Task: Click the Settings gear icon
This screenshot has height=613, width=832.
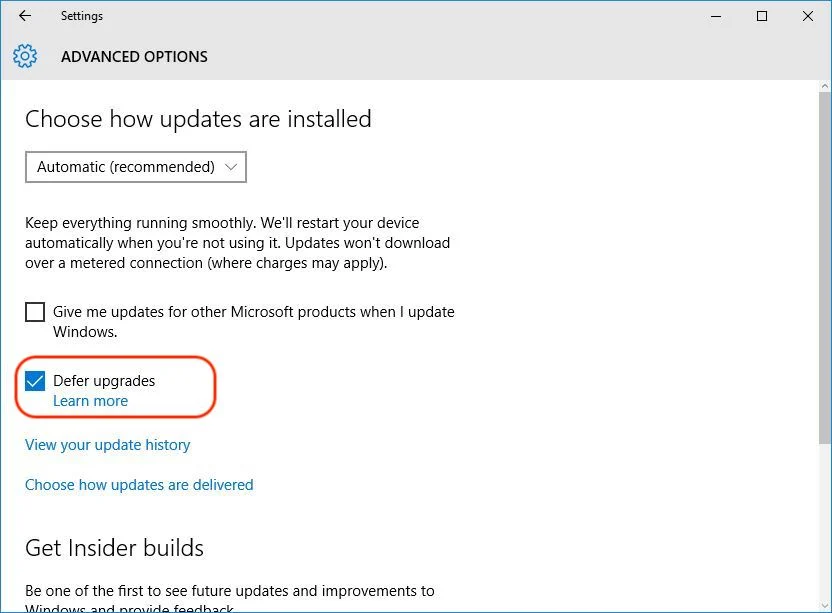Action: point(25,56)
